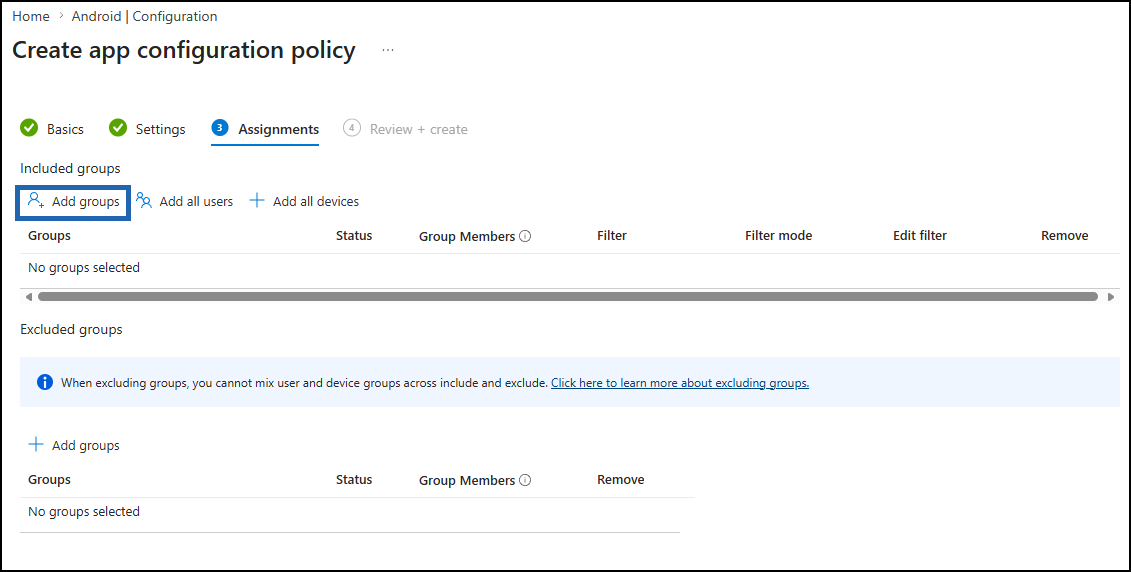Click the green checkmark icon beside Basics
Image resolution: width=1131 pixels, height=572 pixels.
pyautogui.click(x=29, y=128)
